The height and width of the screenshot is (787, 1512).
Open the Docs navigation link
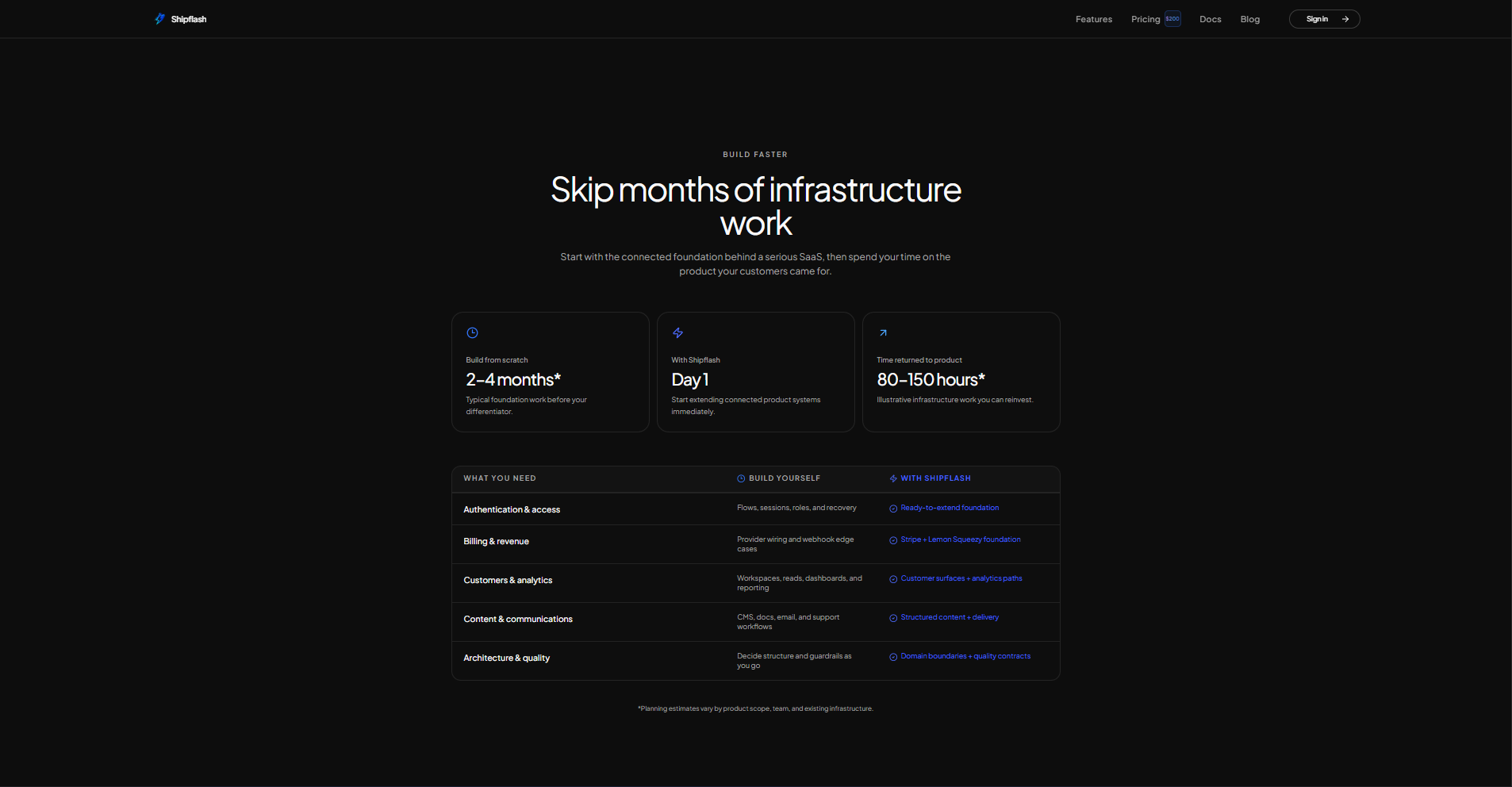pos(1211,19)
